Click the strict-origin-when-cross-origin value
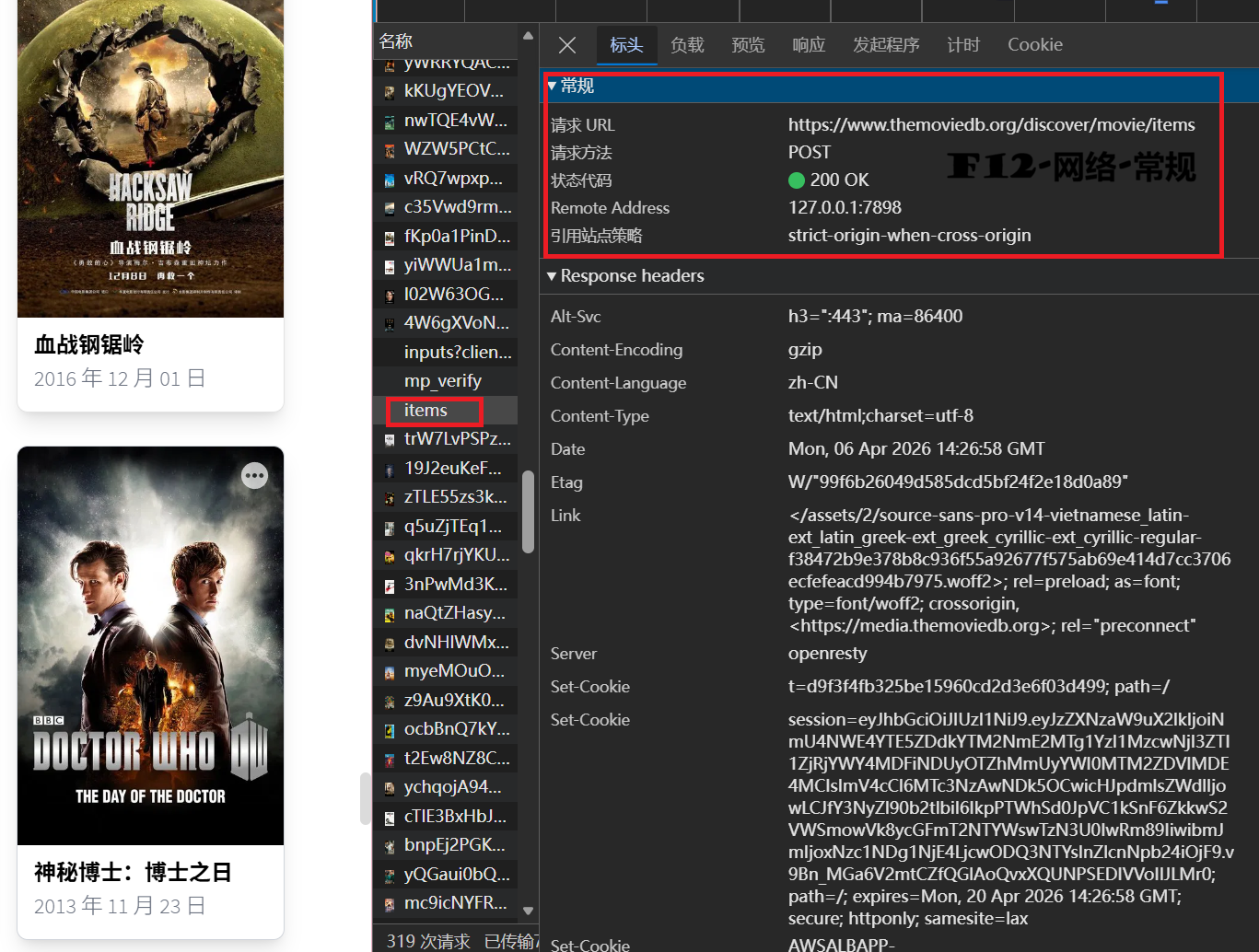This screenshot has width=1259, height=952. [x=909, y=235]
